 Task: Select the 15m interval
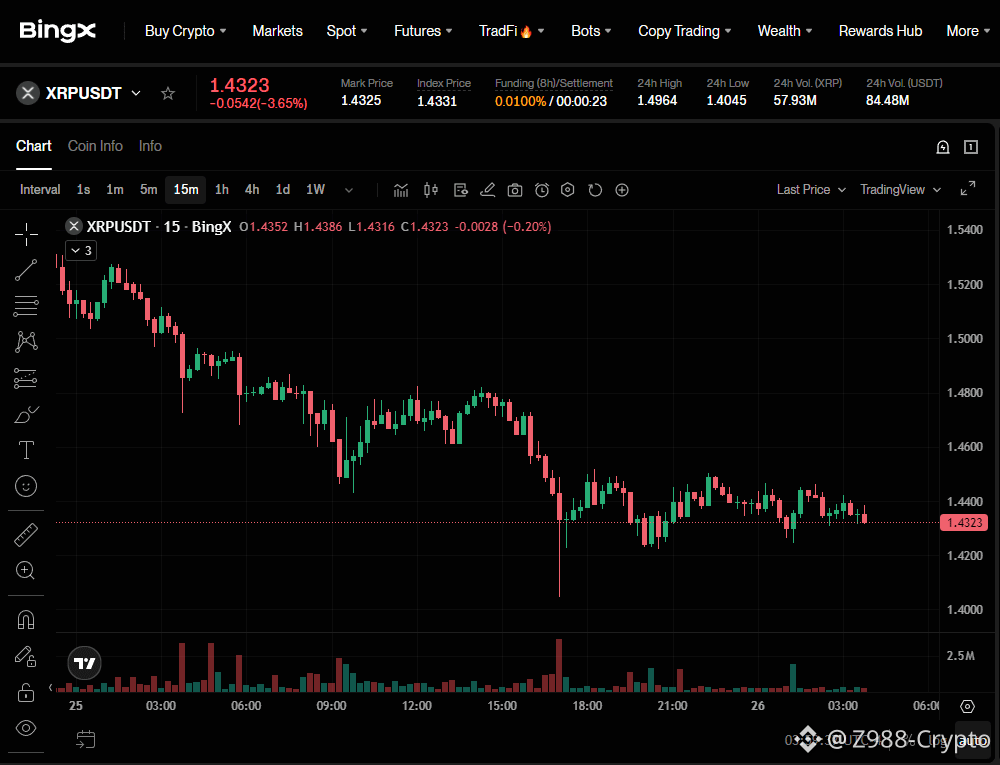(x=186, y=189)
